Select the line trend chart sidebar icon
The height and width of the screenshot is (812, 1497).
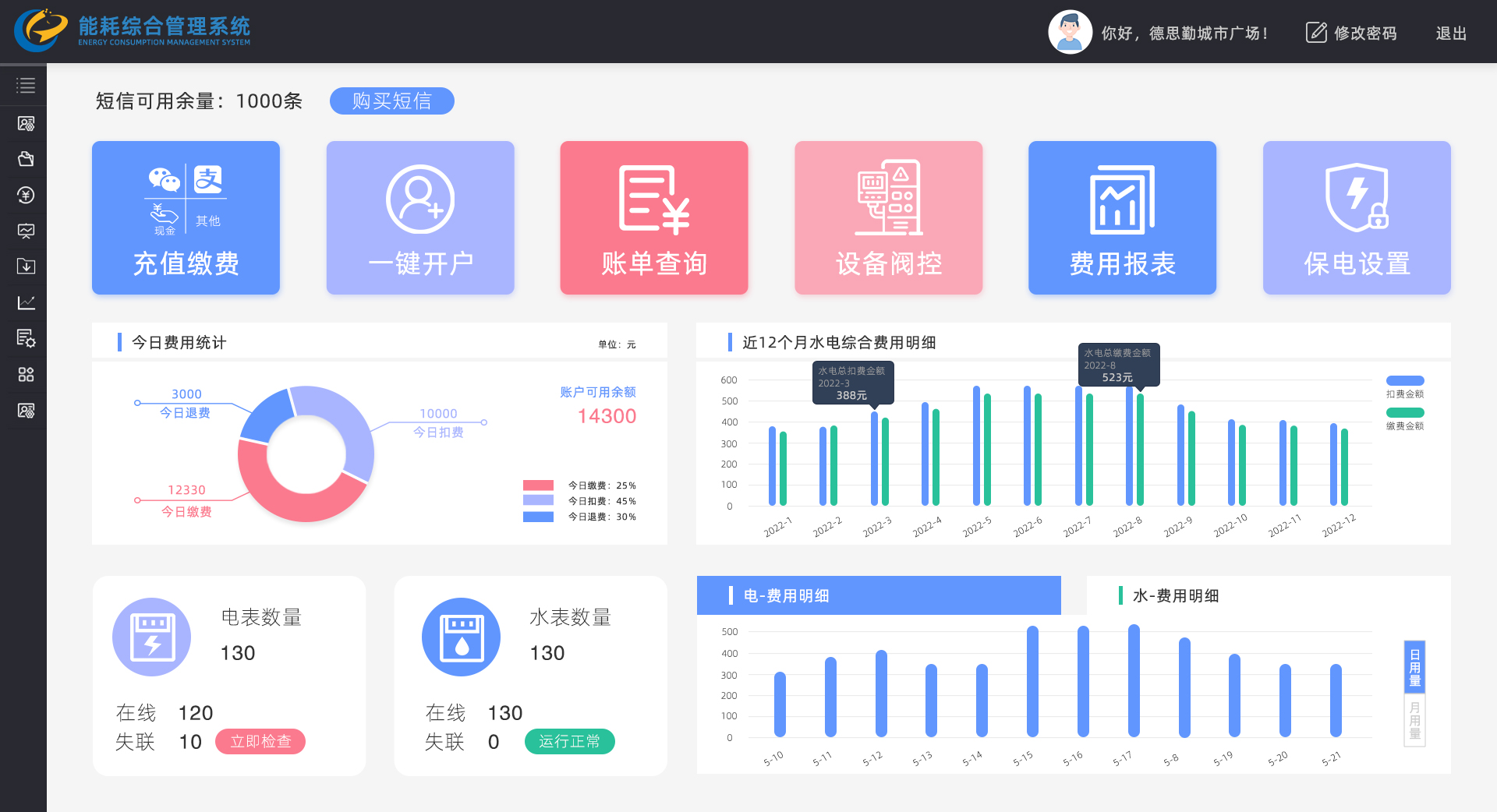click(x=26, y=302)
